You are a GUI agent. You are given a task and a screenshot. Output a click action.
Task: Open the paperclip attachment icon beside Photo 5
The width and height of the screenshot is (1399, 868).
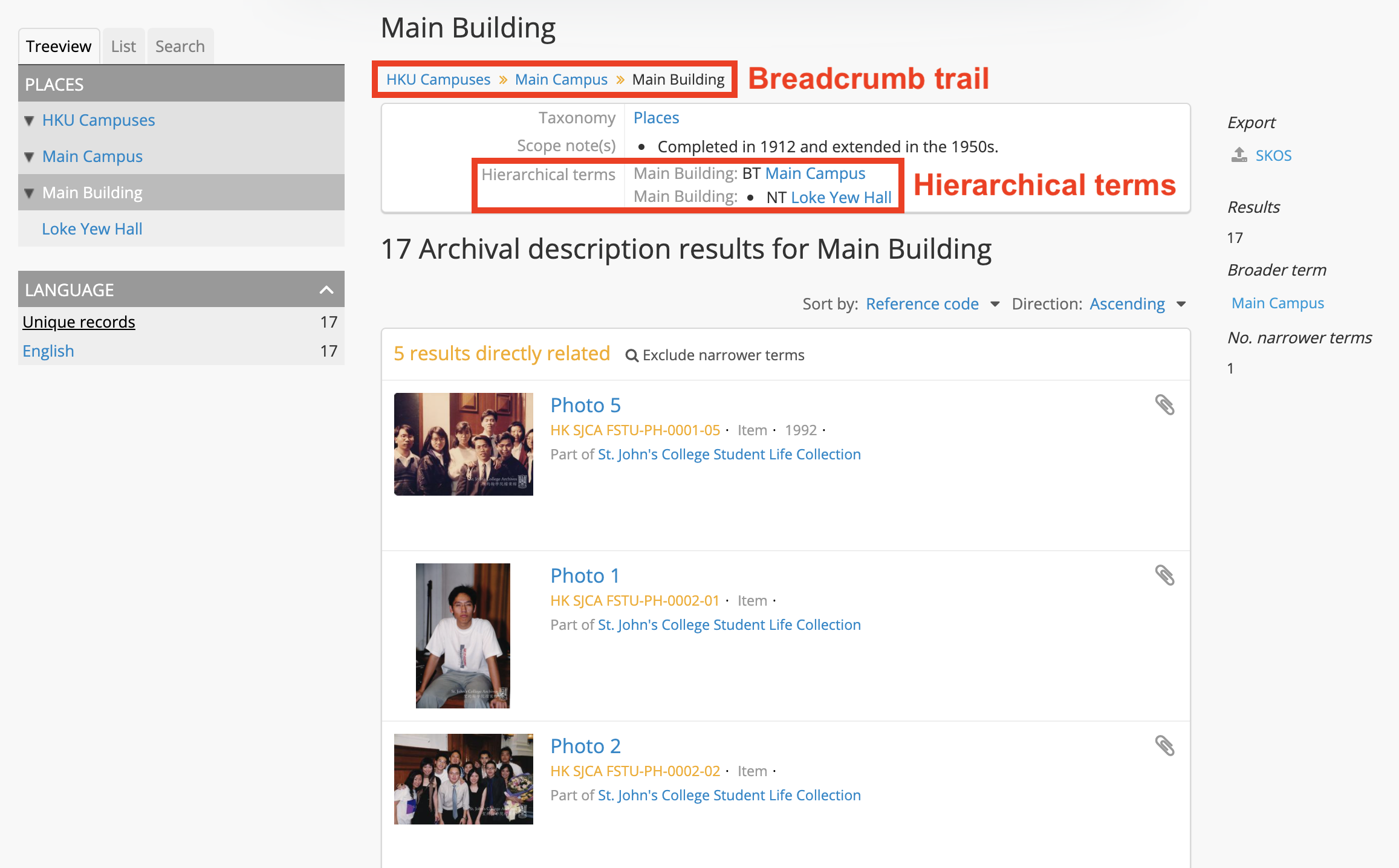1166,406
